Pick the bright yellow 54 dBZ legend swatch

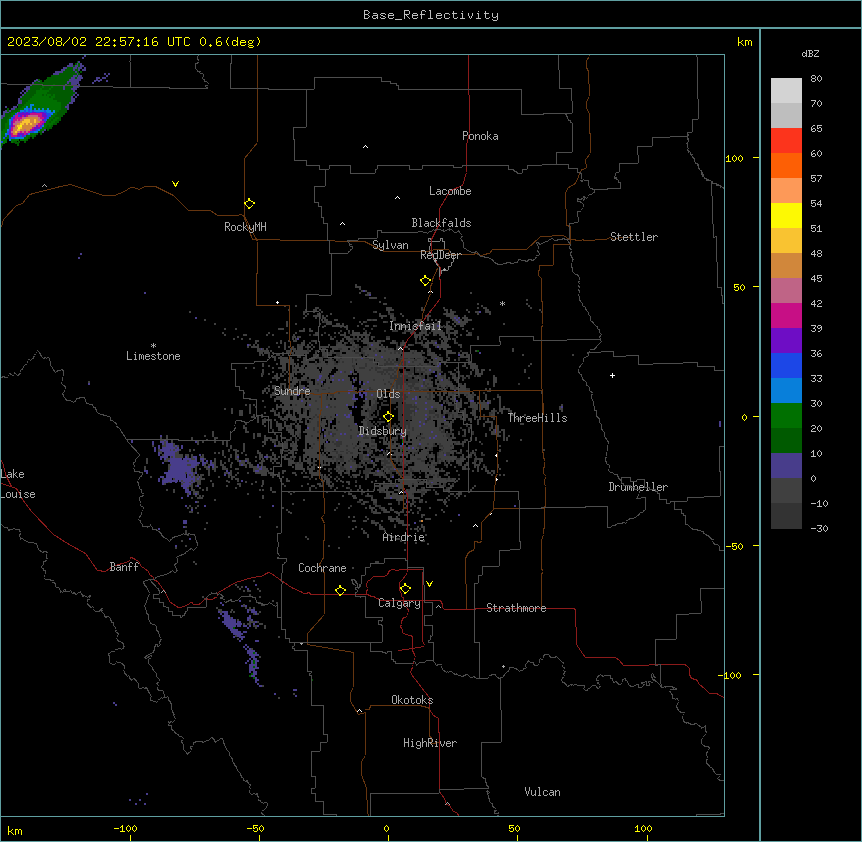tap(786, 215)
